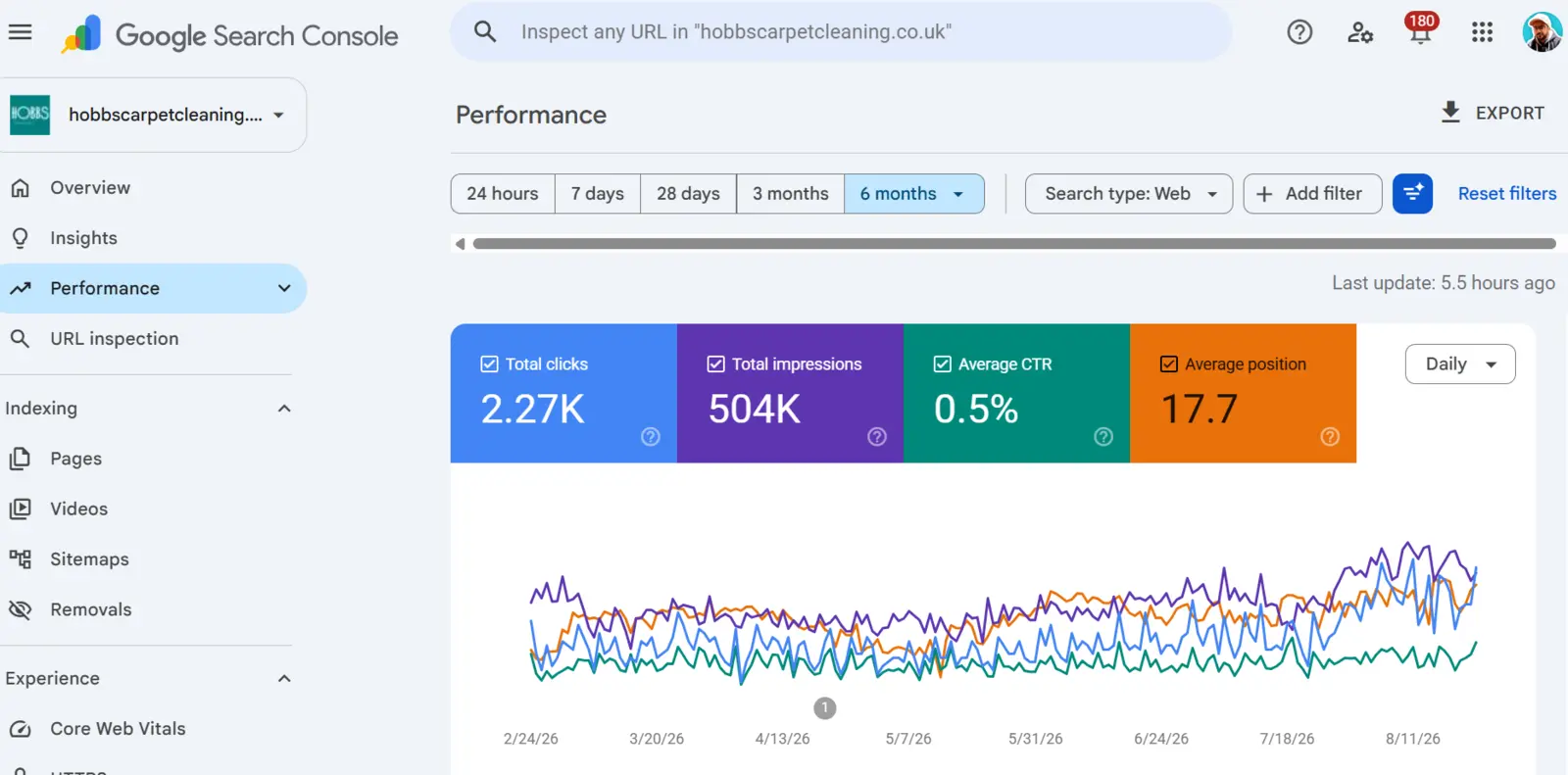Open the user account avatar
The height and width of the screenshot is (775, 1568).
click(1542, 32)
